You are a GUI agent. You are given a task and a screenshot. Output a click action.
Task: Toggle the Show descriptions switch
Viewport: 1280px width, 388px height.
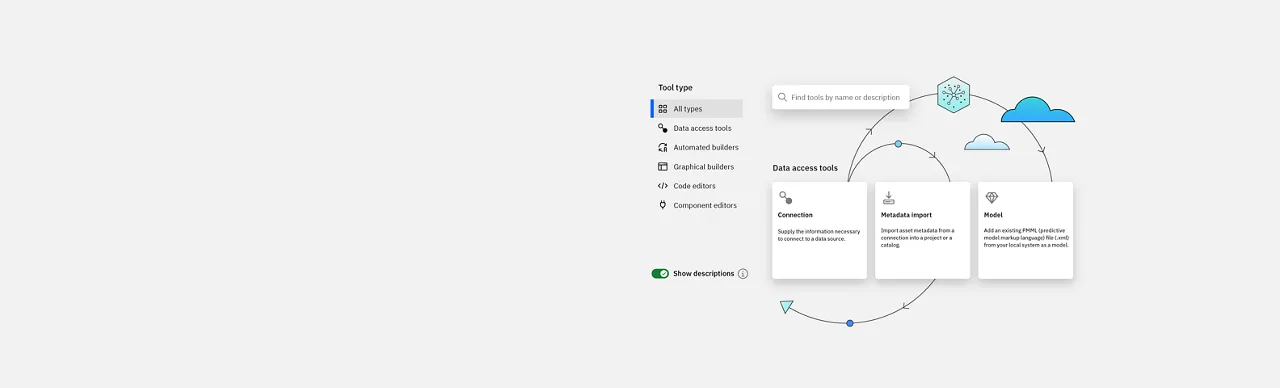[x=660, y=273]
